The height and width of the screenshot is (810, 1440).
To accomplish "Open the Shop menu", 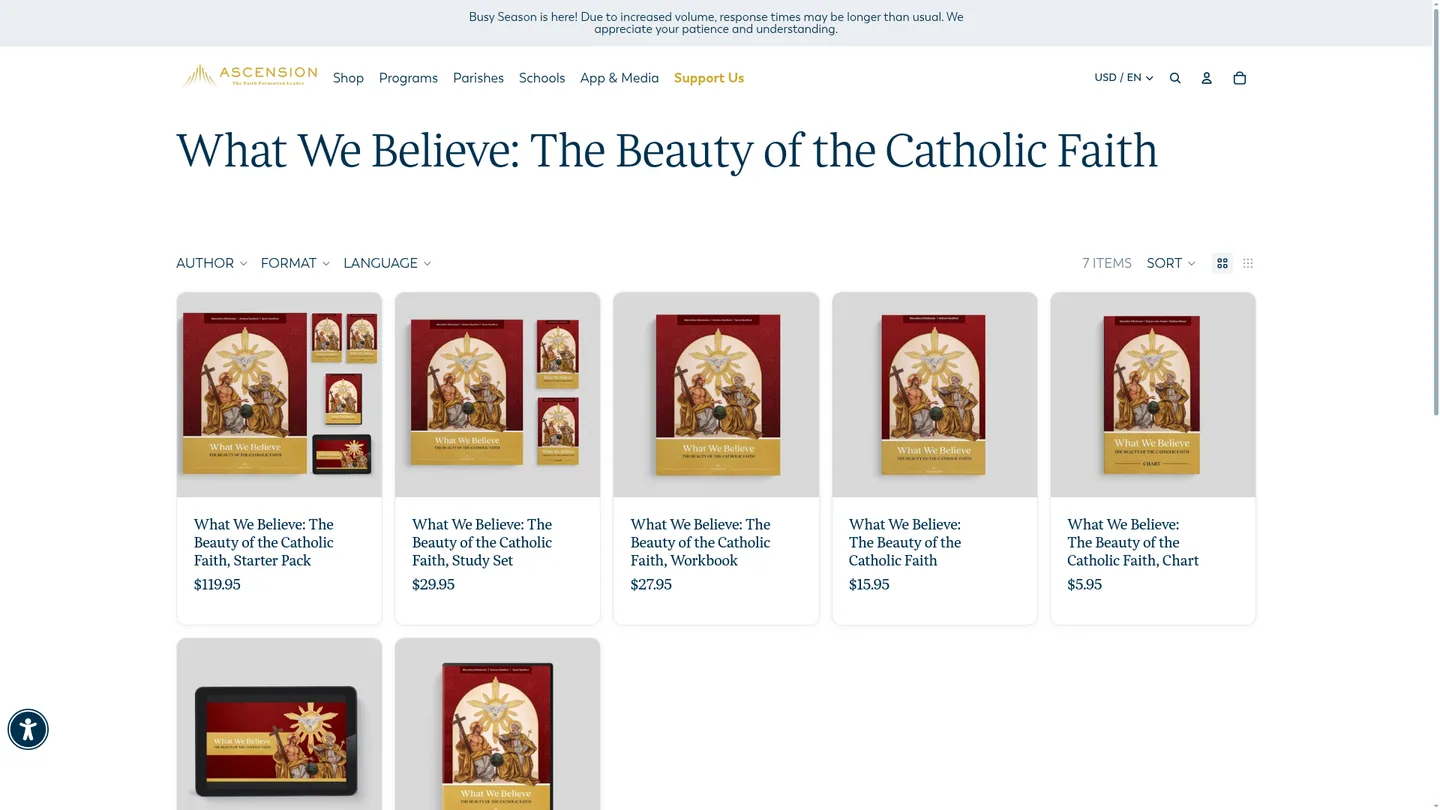I will tap(348, 78).
